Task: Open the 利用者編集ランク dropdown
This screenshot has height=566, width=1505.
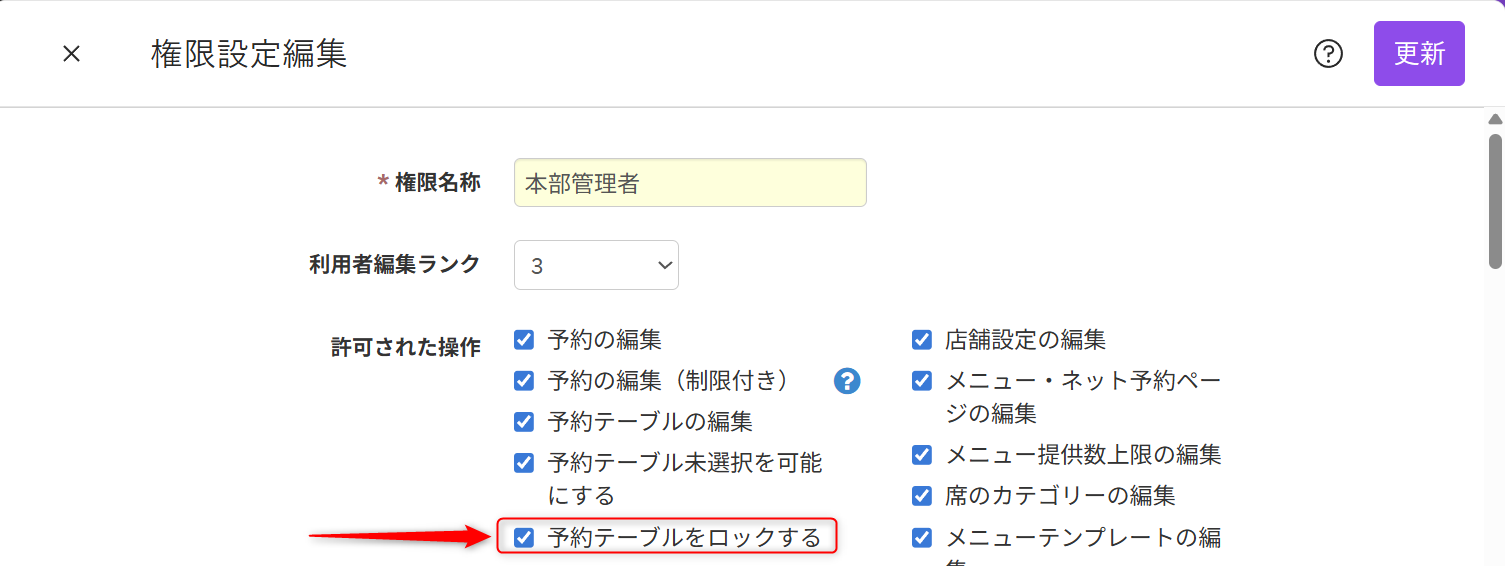Action: click(596, 265)
